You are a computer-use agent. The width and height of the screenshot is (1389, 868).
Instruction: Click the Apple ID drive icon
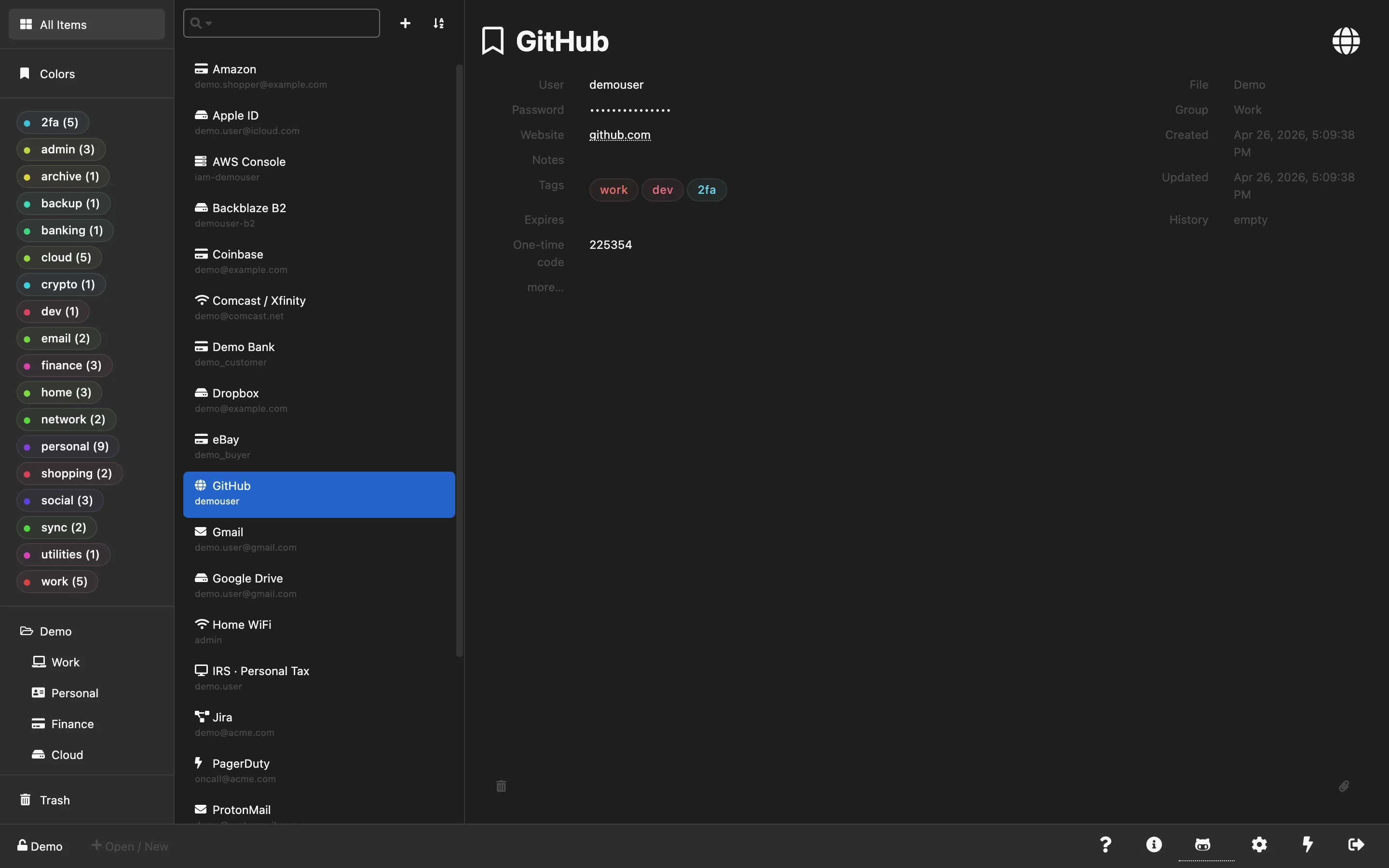201,115
